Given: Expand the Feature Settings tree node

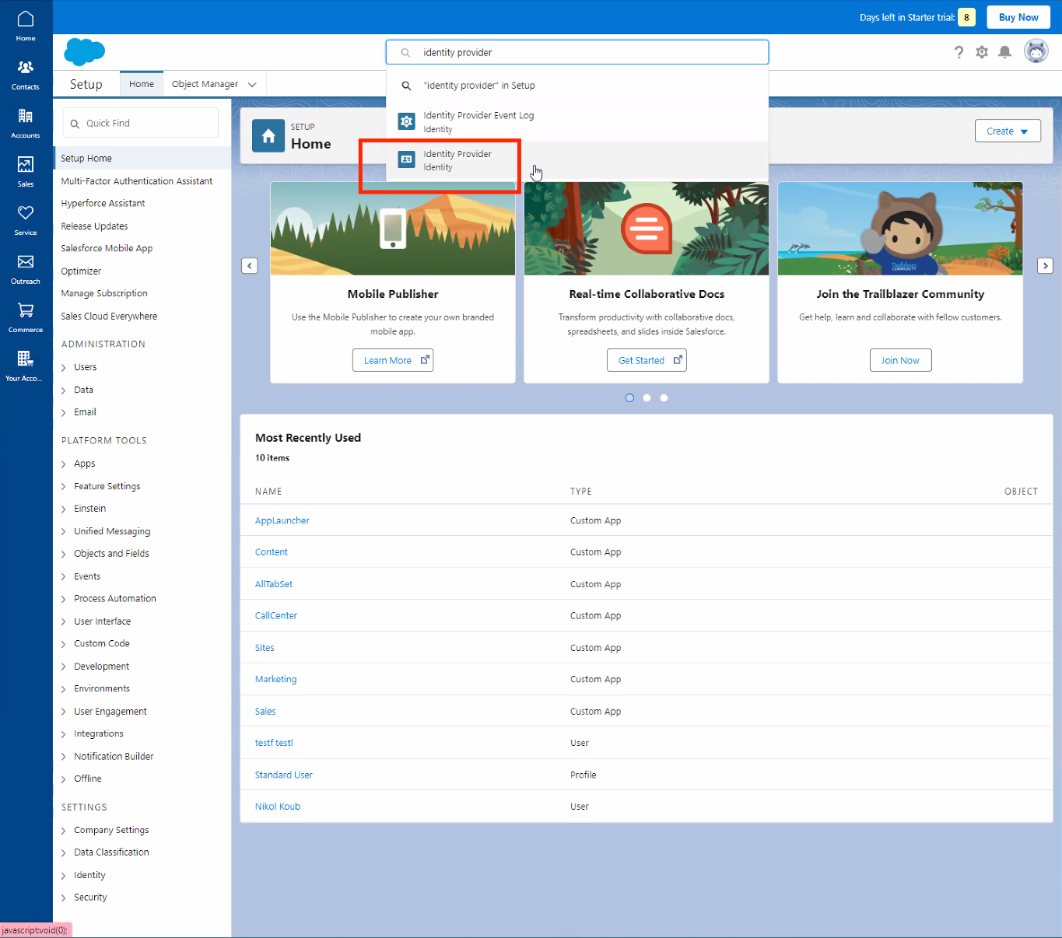Looking at the screenshot, I should (64, 486).
